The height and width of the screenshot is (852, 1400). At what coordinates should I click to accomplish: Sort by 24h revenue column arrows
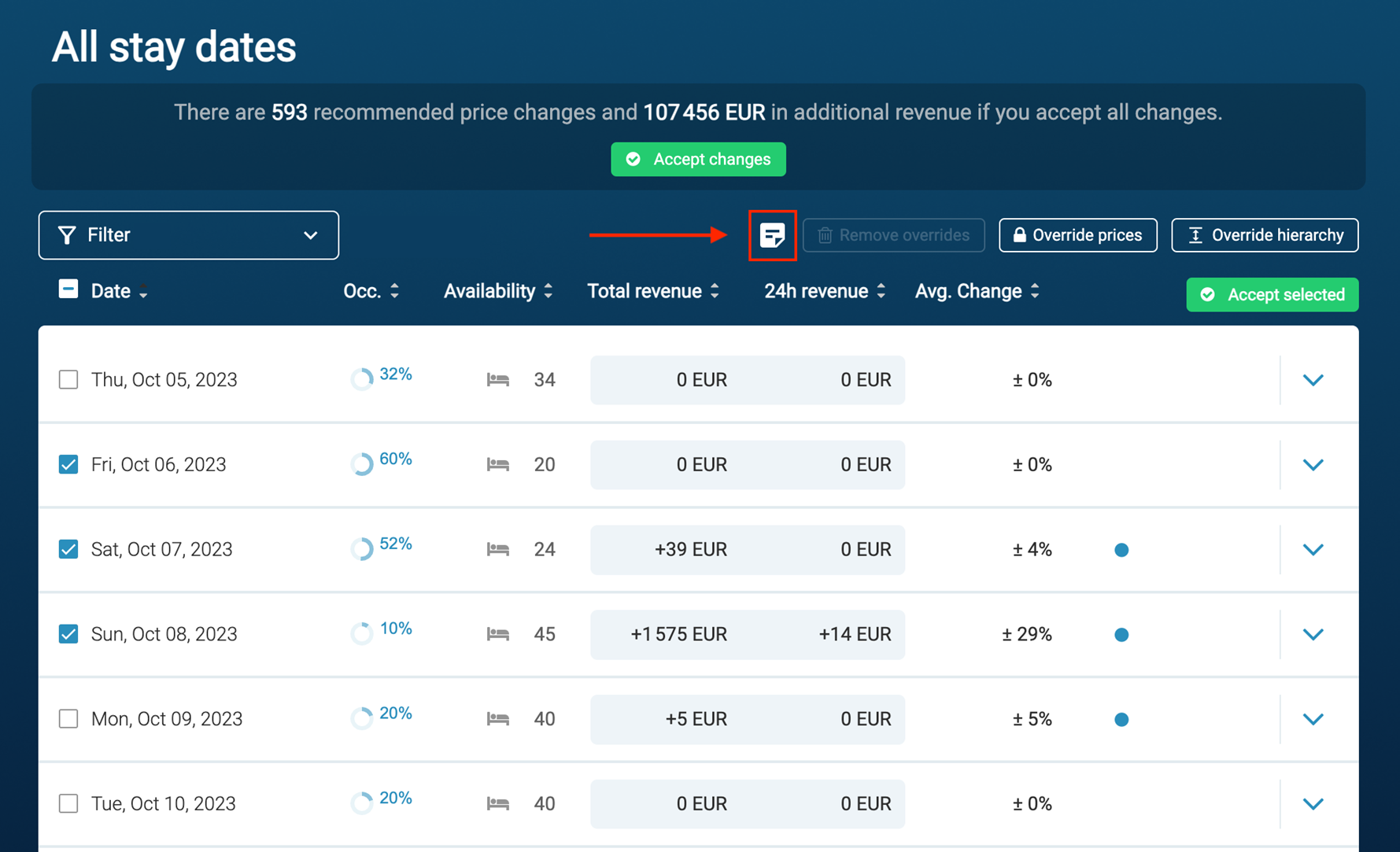pyautogui.click(x=881, y=291)
